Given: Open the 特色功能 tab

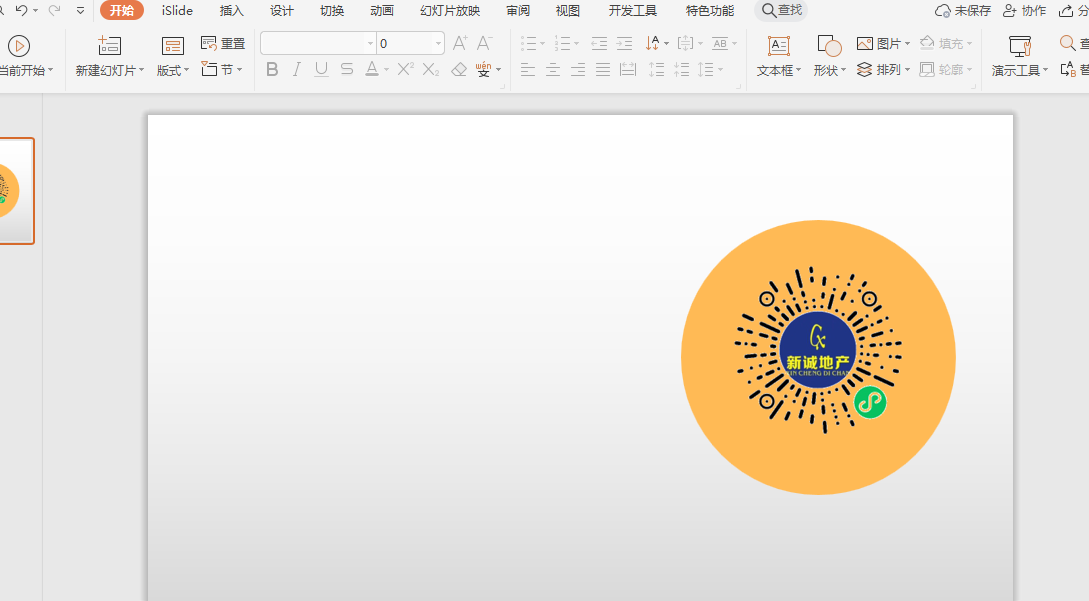Looking at the screenshot, I should (710, 10).
